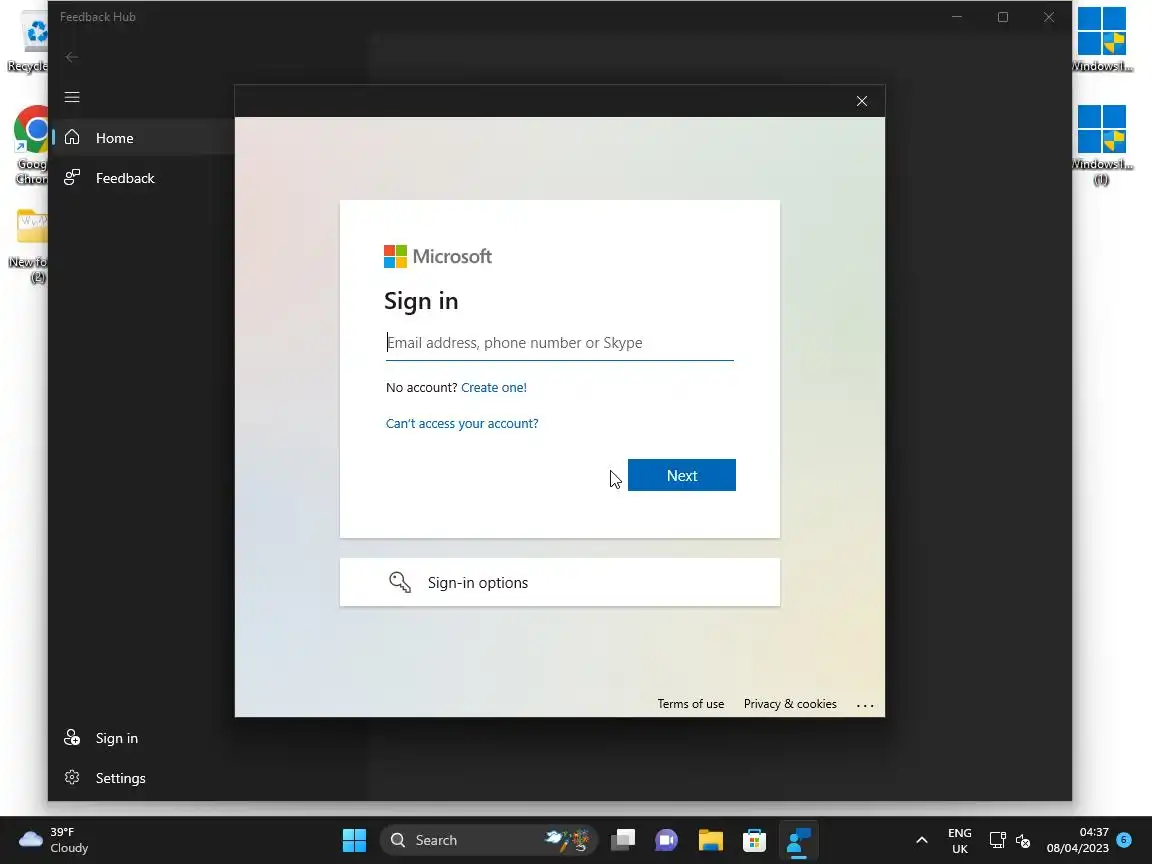Screen dimensions: 1152x864
Task: Open Sign-in options
Action: pyautogui.click(x=560, y=582)
